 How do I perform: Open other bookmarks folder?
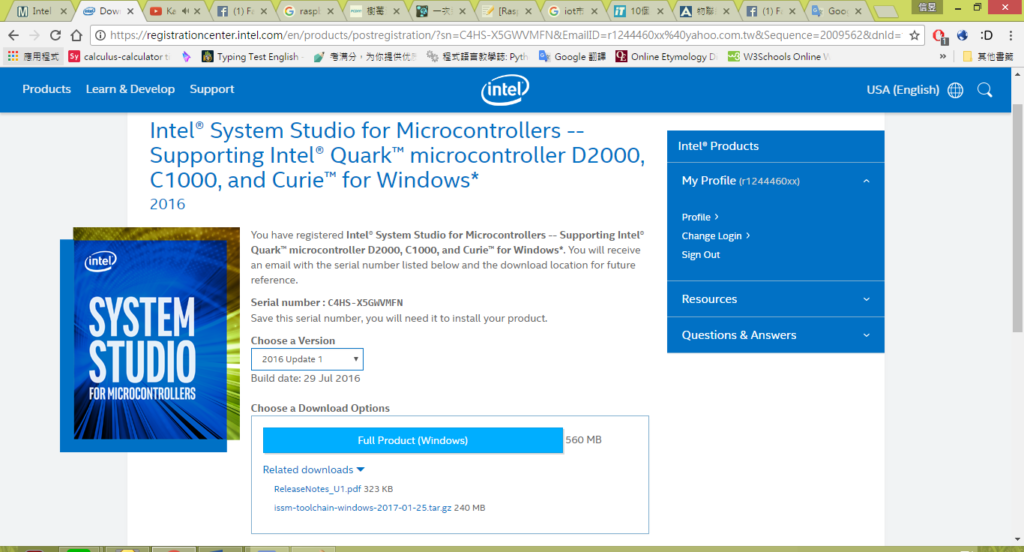(x=988, y=57)
